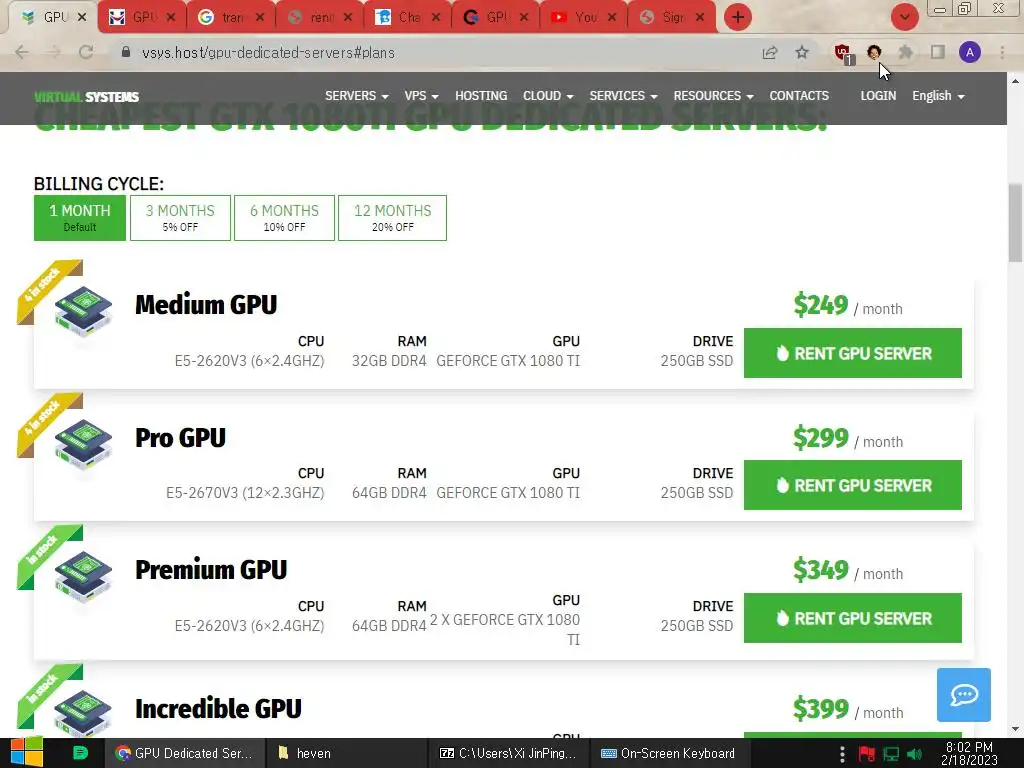The height and width of the screenshot is (768, 1024).
Task: Click the Incredible GPU server icon
Action: [83, 713]
